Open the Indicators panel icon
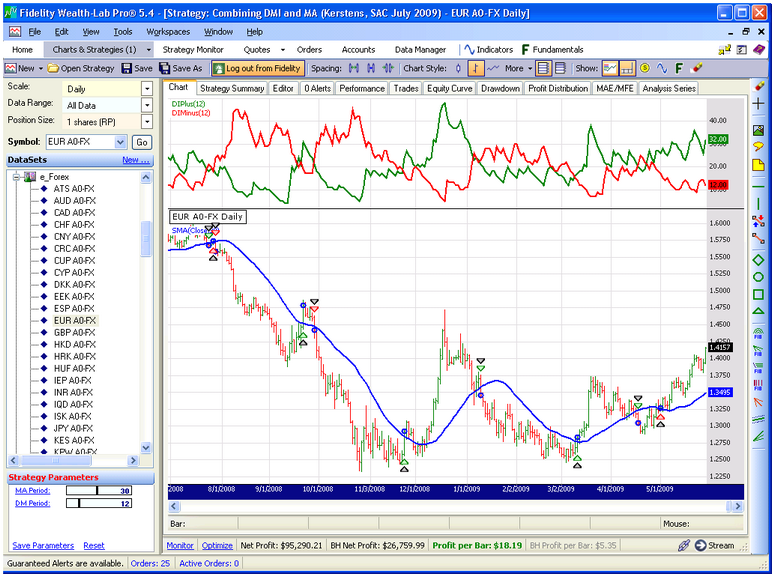 click(469, 49)
